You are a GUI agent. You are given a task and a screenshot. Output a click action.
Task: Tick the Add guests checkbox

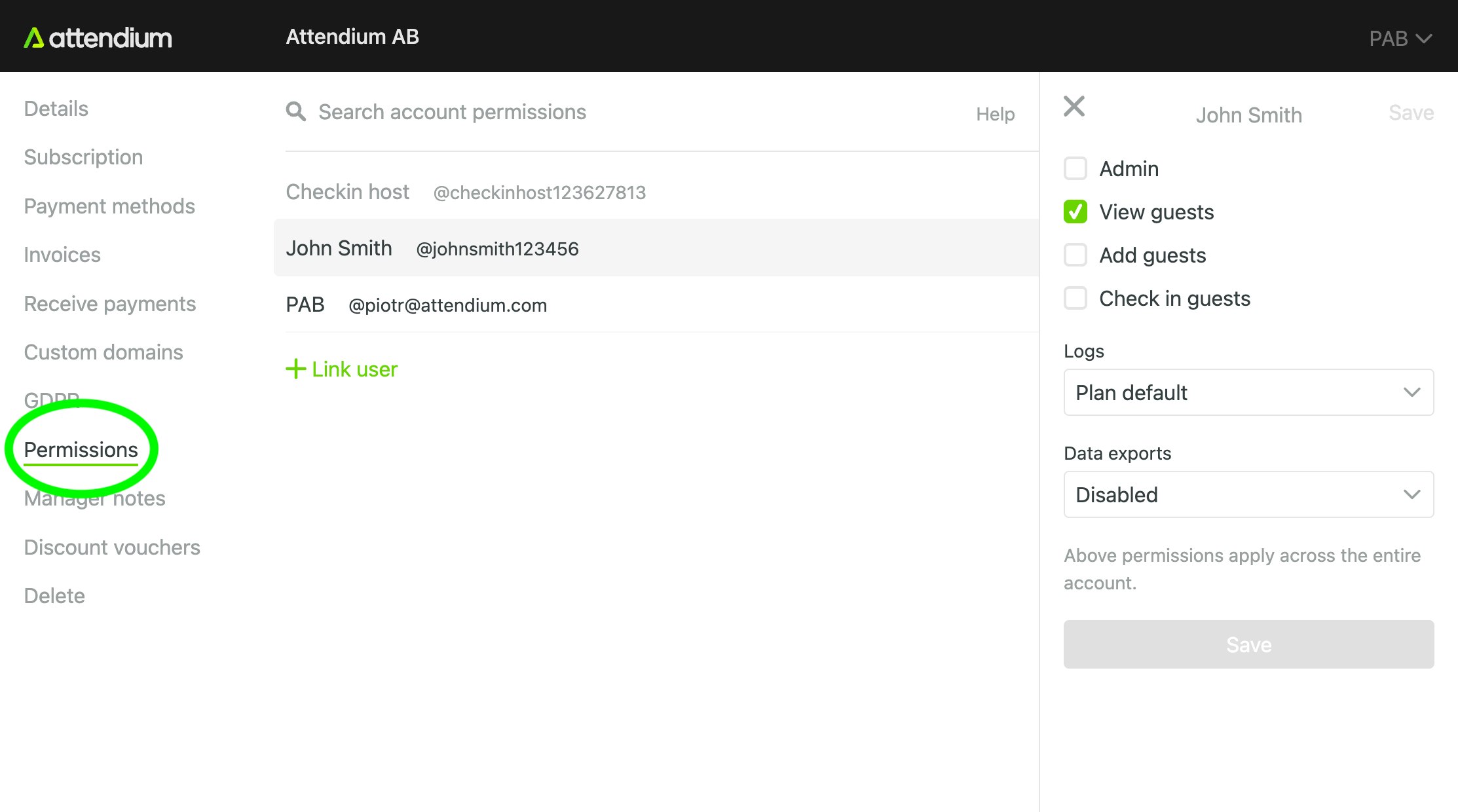pos(1075,255)
